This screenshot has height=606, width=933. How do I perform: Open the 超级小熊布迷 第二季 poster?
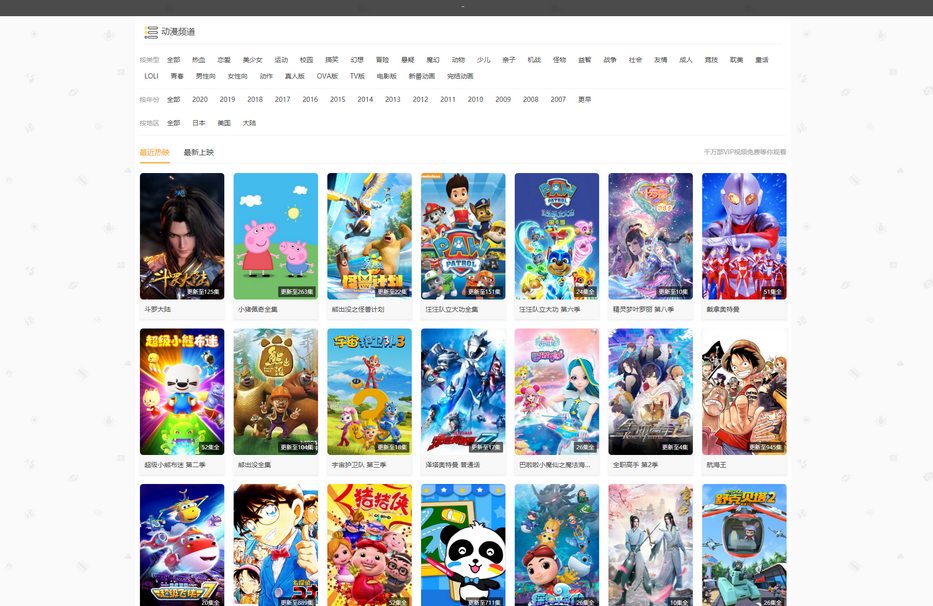[182, 392]
